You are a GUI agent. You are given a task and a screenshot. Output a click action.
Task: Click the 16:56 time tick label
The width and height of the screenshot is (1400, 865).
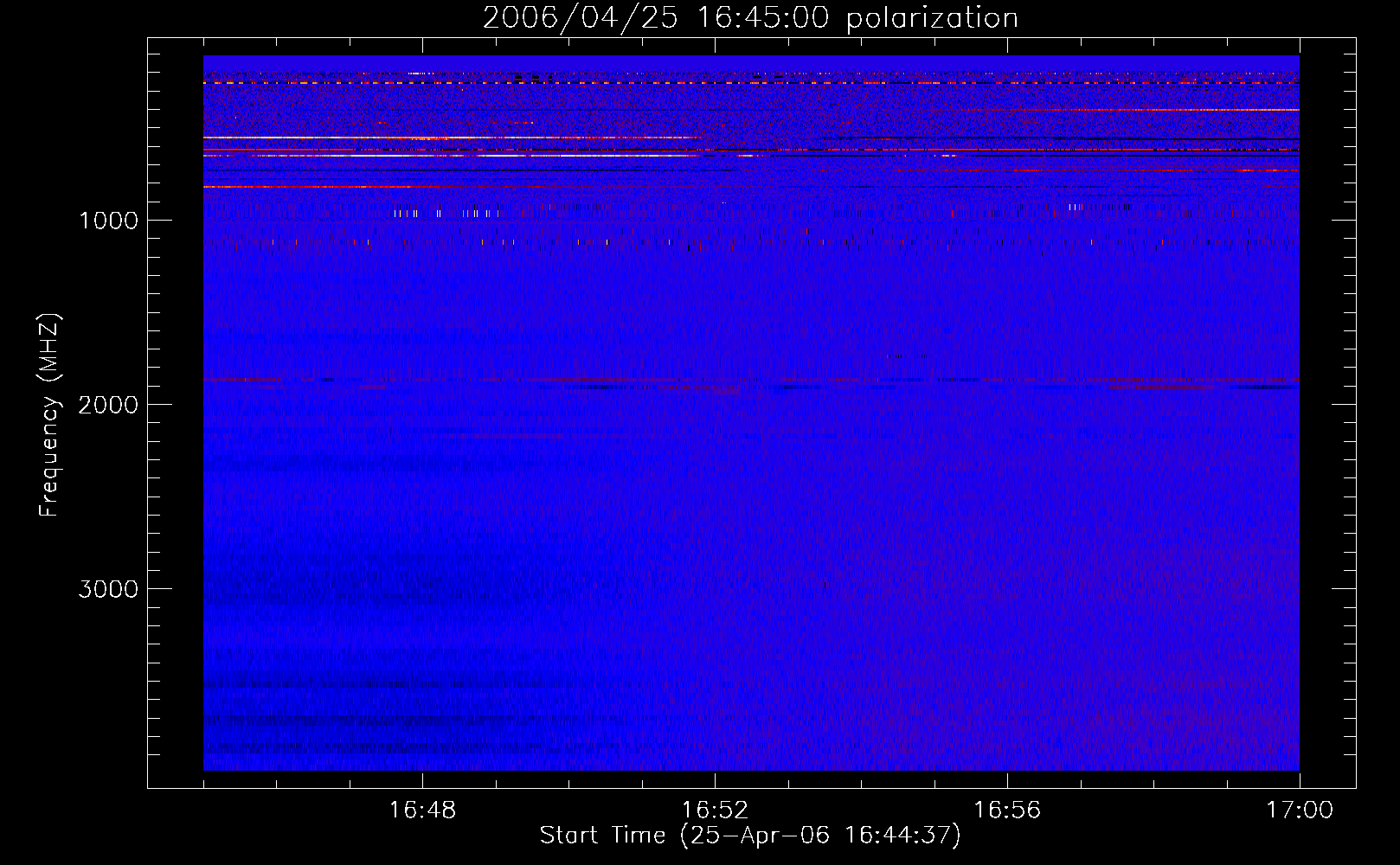1007,811
